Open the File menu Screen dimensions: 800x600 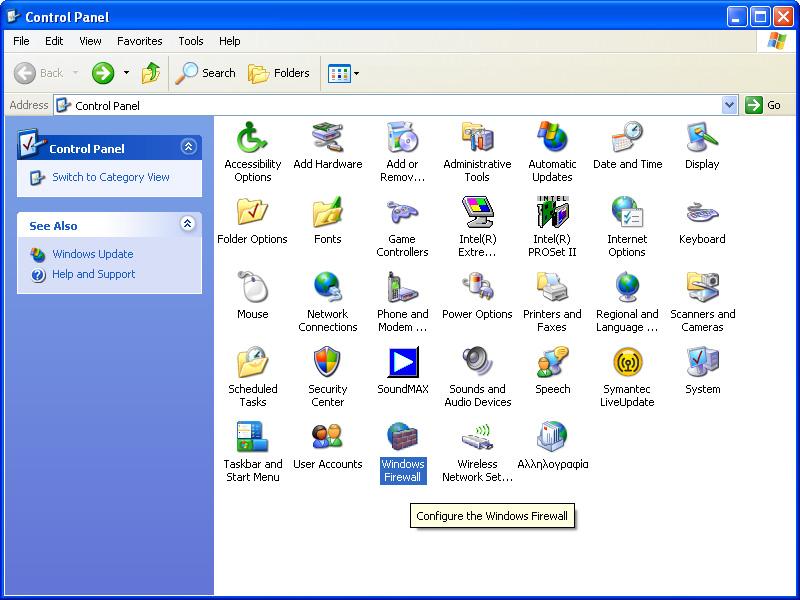point(21,41)
